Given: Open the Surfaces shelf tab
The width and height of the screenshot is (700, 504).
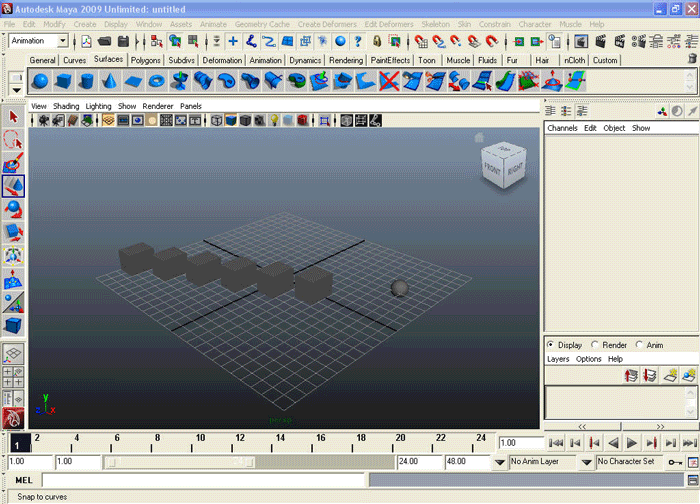Looking at the screenshot, I should [x=108, y=59].
